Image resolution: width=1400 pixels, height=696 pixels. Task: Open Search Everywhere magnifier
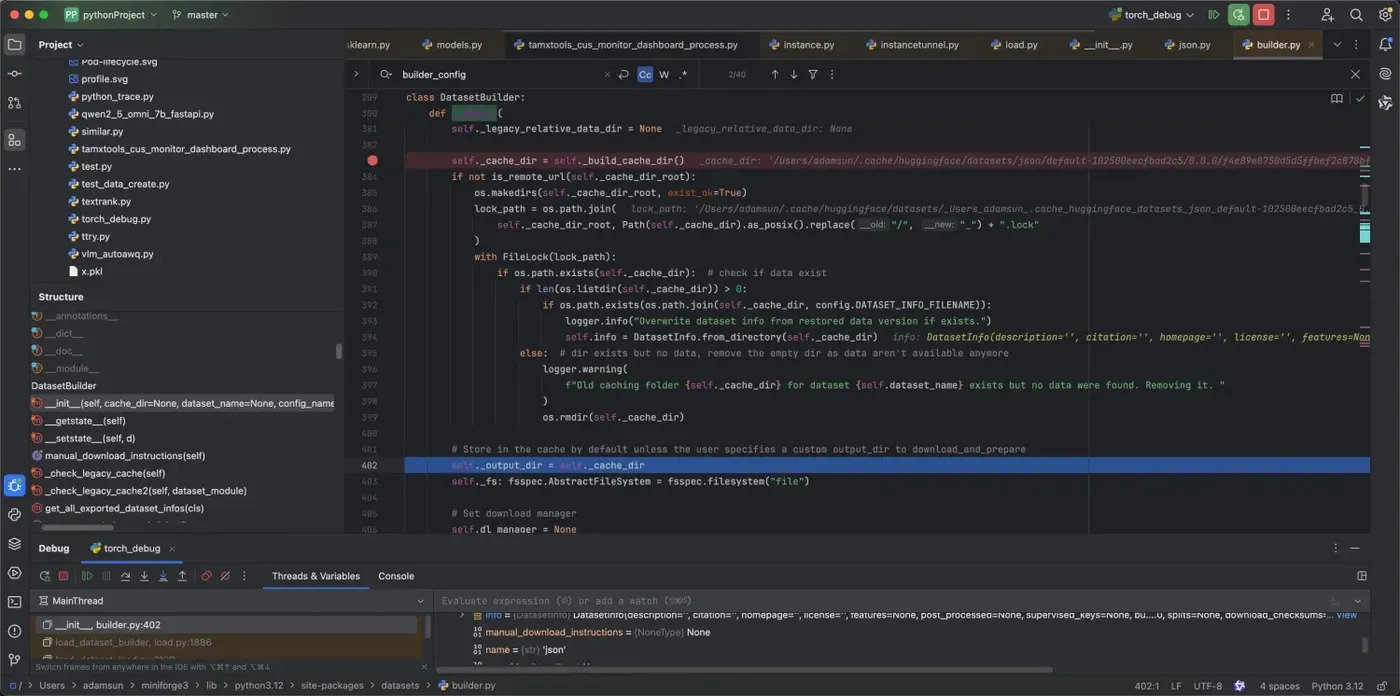point(1356,15)
